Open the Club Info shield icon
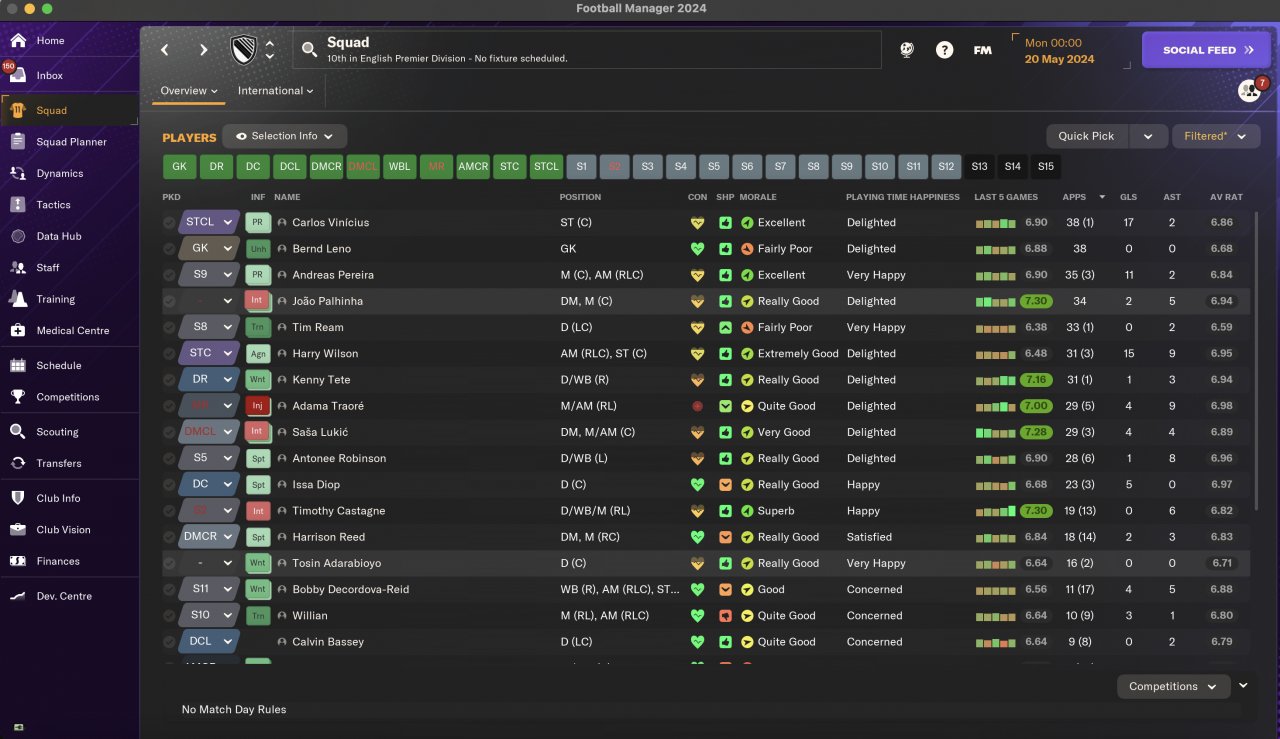The width and height of the screenshot is (1280, 739). (x=18, y=498)
